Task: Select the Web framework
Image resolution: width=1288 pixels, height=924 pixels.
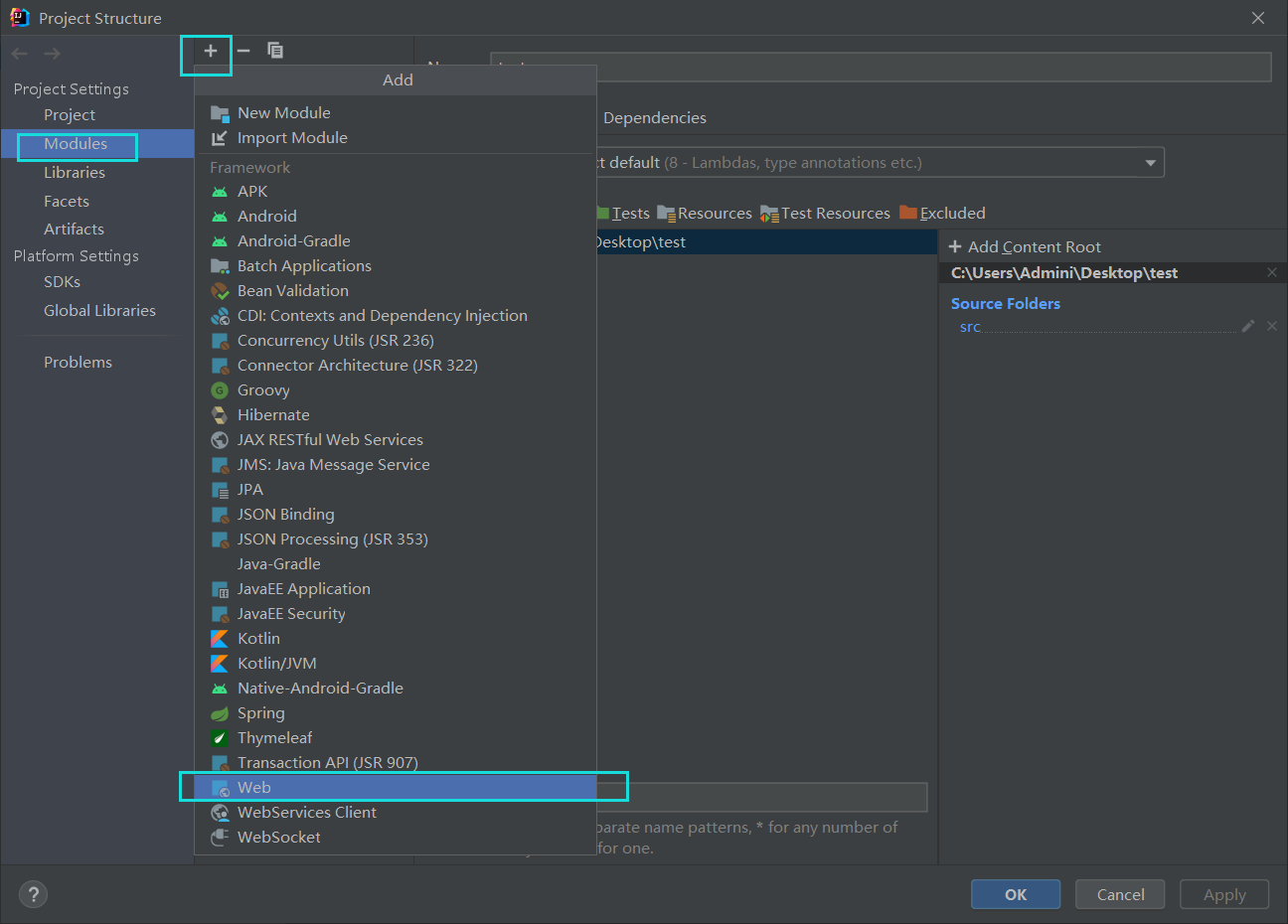Action: (396, 788)
